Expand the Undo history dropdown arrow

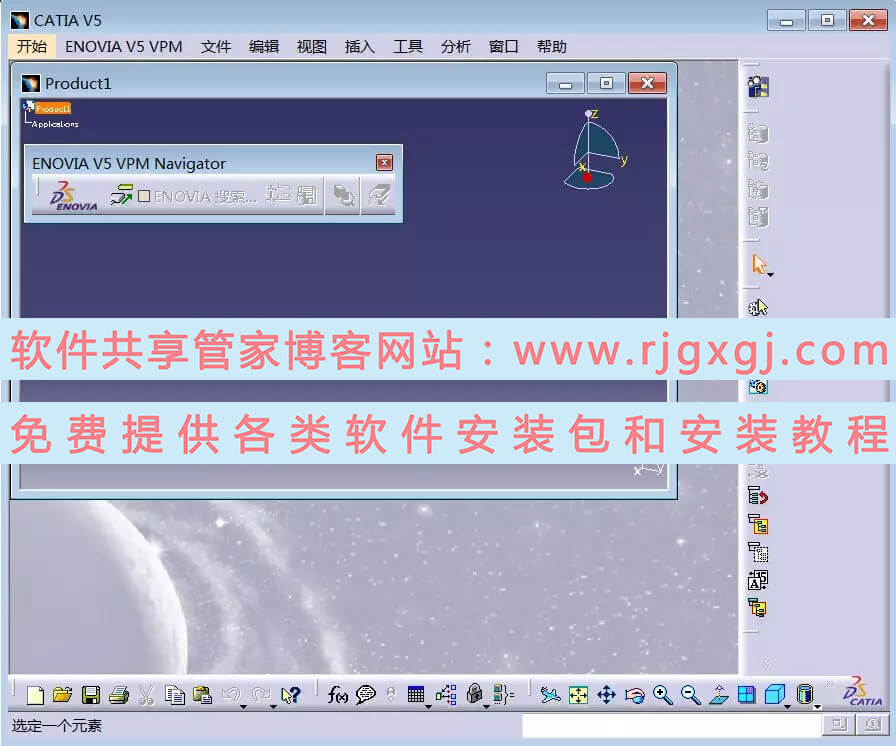pos(243,707)
